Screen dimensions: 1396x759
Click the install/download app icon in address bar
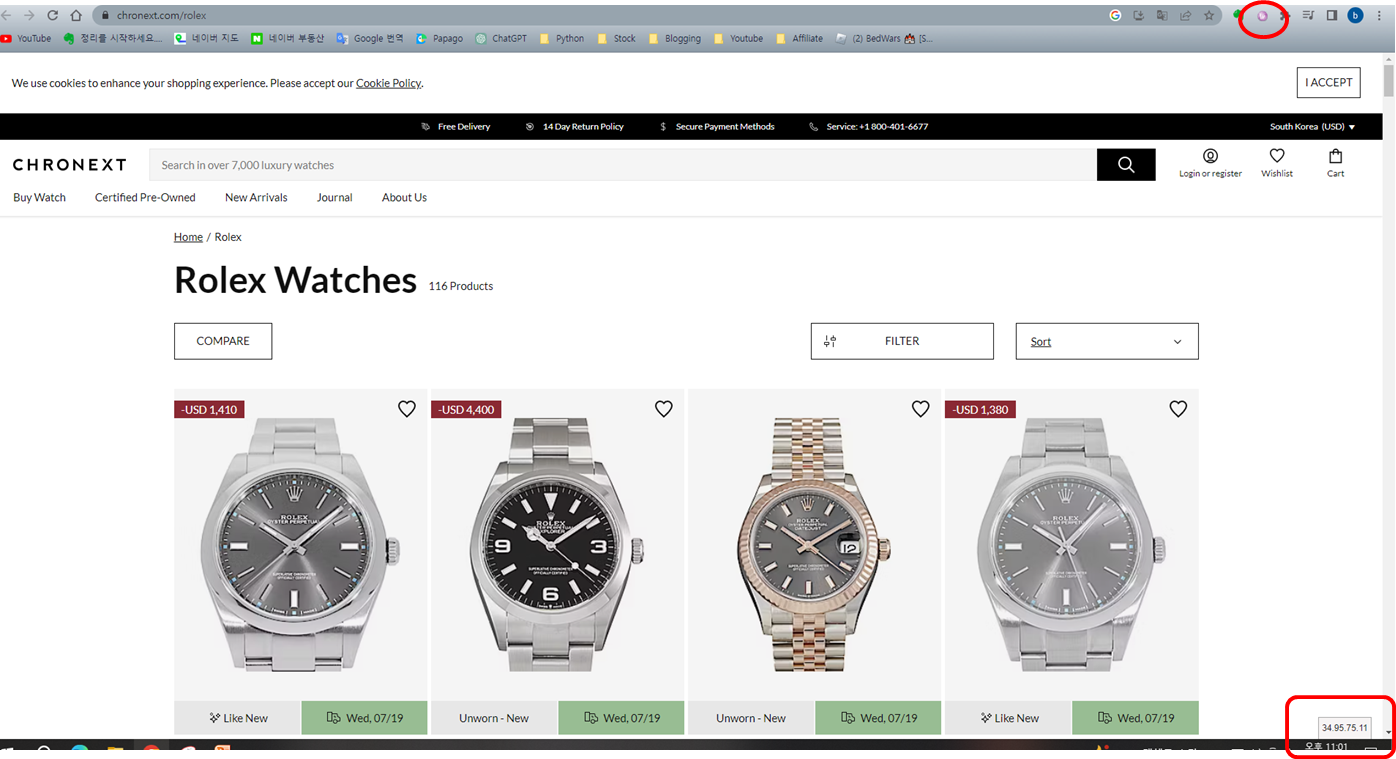[x=1139, y=16]
